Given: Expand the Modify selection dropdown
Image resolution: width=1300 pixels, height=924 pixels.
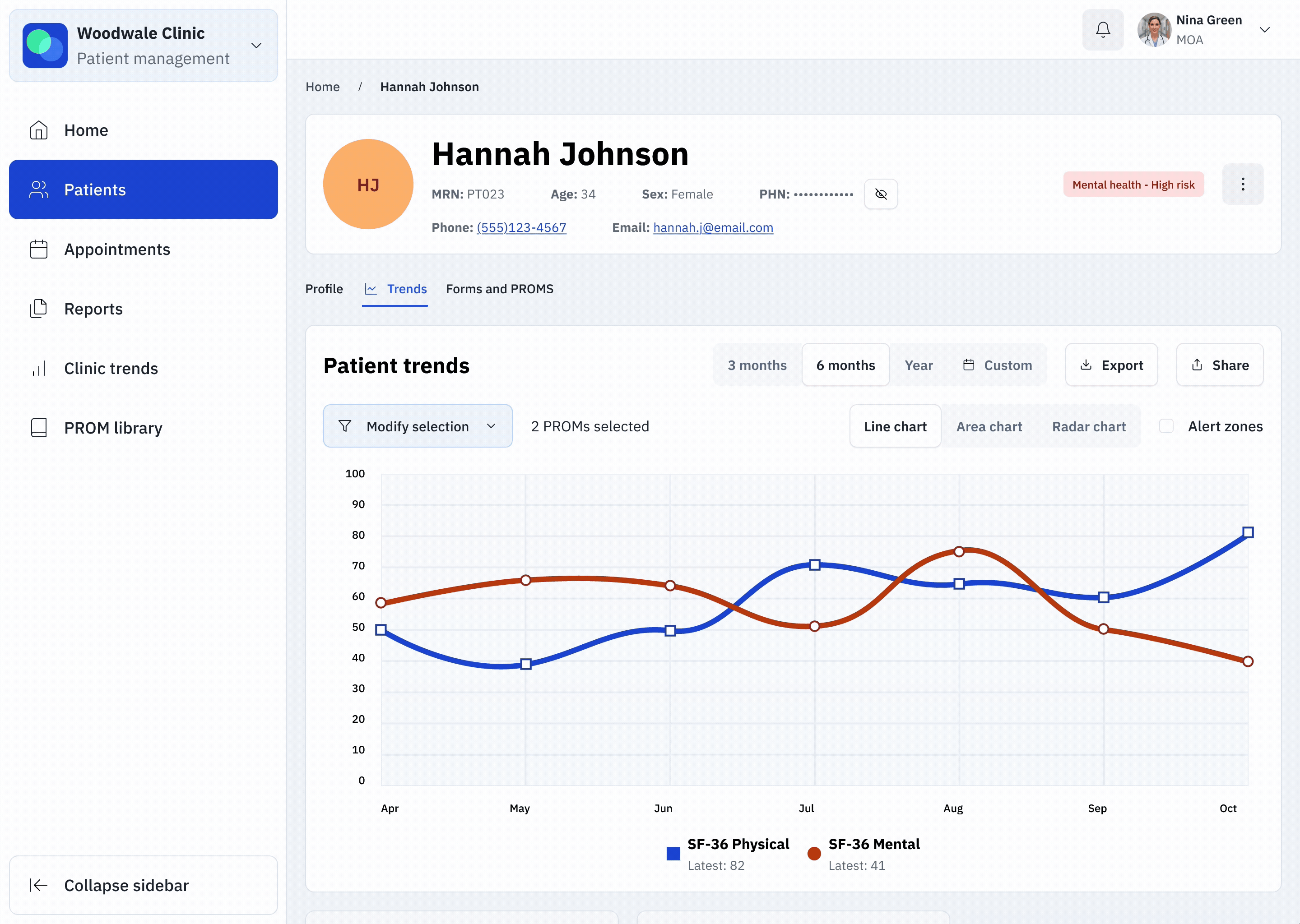Looking at the screenshot, I should [x=417, y=425].
